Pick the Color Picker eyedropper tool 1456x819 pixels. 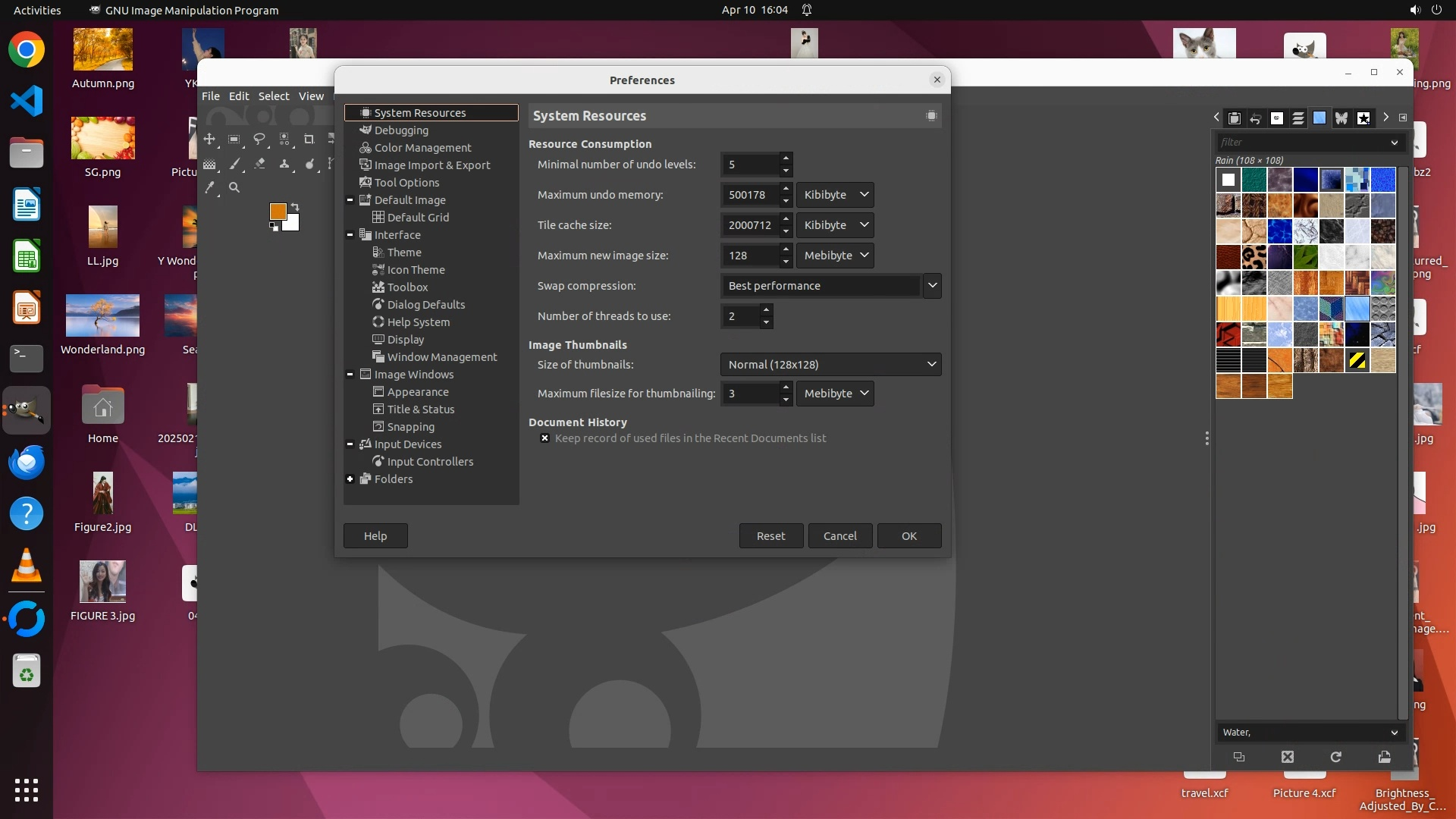210,188
